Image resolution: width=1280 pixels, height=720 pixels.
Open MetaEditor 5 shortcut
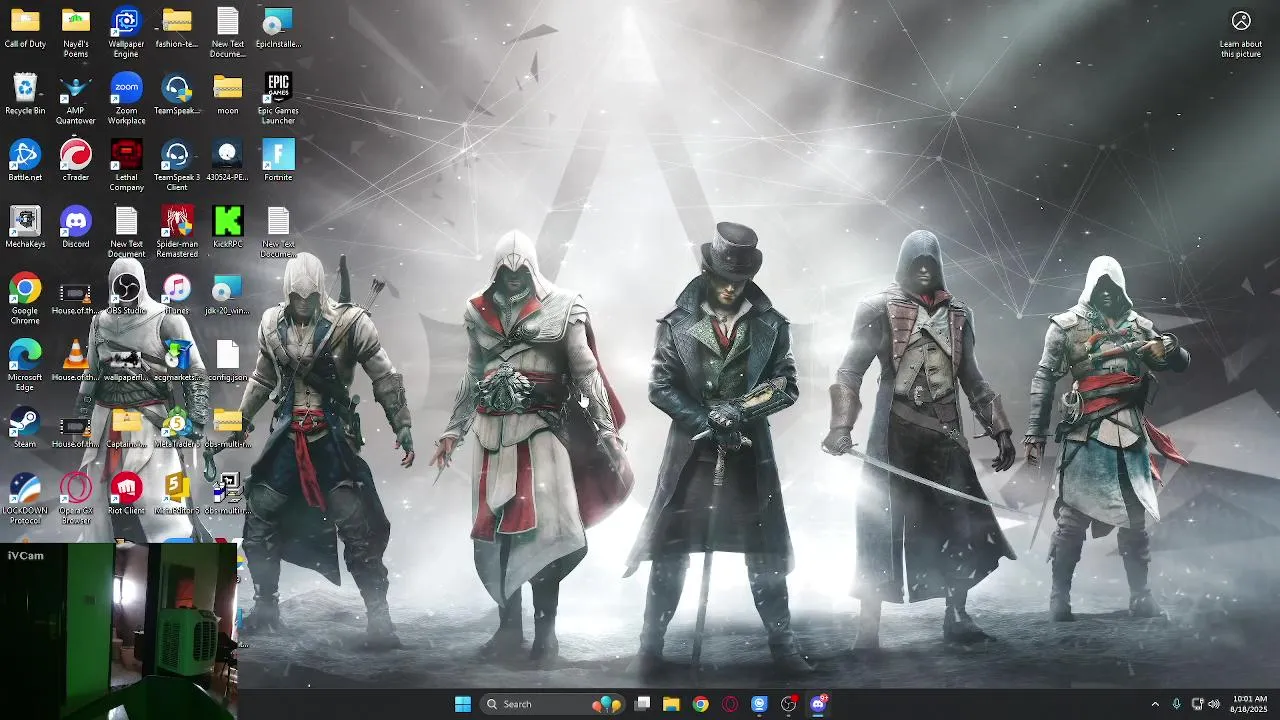(x=177, y=496)
